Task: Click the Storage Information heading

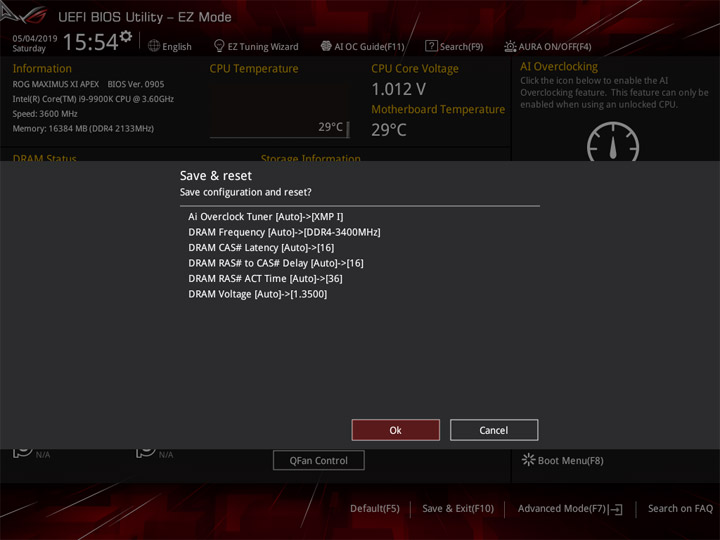Action: click(x=310, y=158)
